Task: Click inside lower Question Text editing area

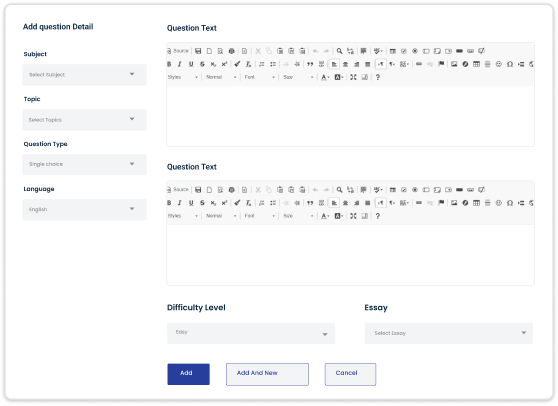Action: pyautogui.click(x=350, y=254)
